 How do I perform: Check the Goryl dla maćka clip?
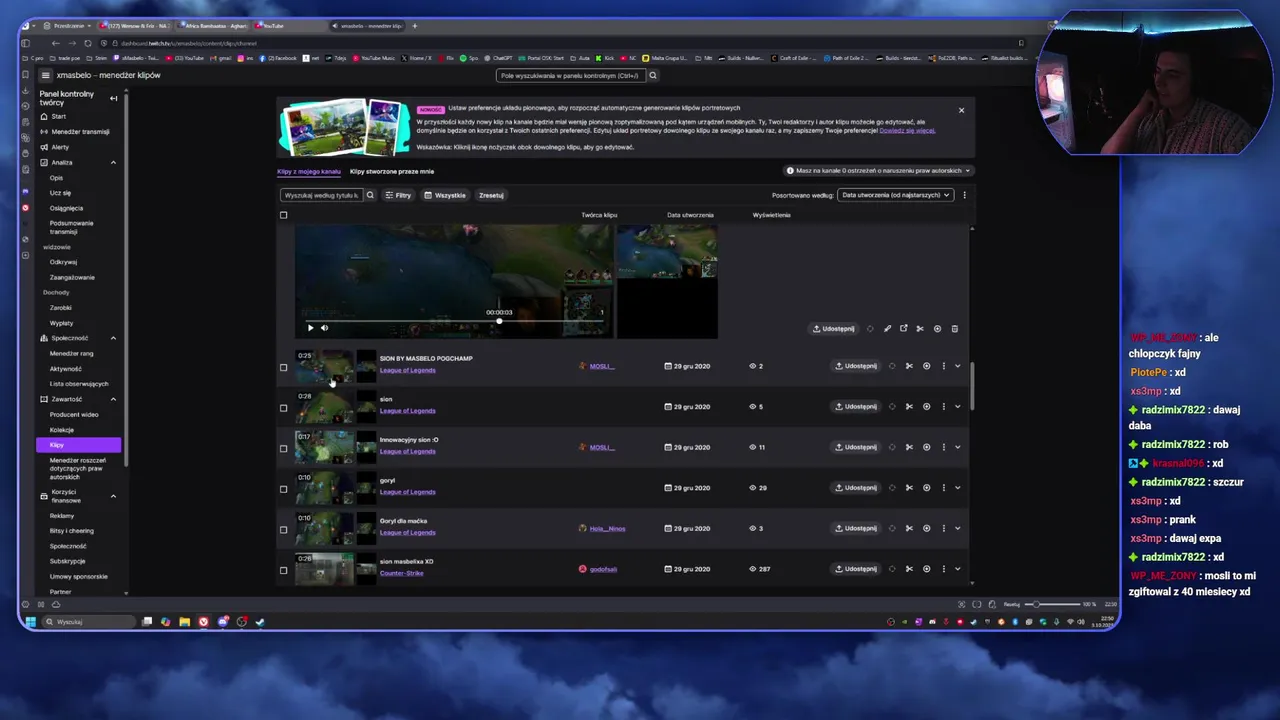[283, 530]
